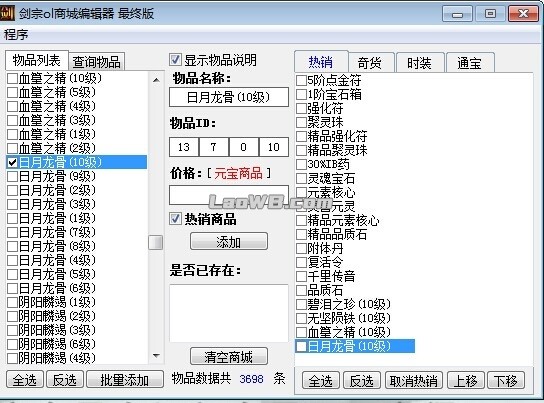Click the sword app icon in title bar

[7, 13]
